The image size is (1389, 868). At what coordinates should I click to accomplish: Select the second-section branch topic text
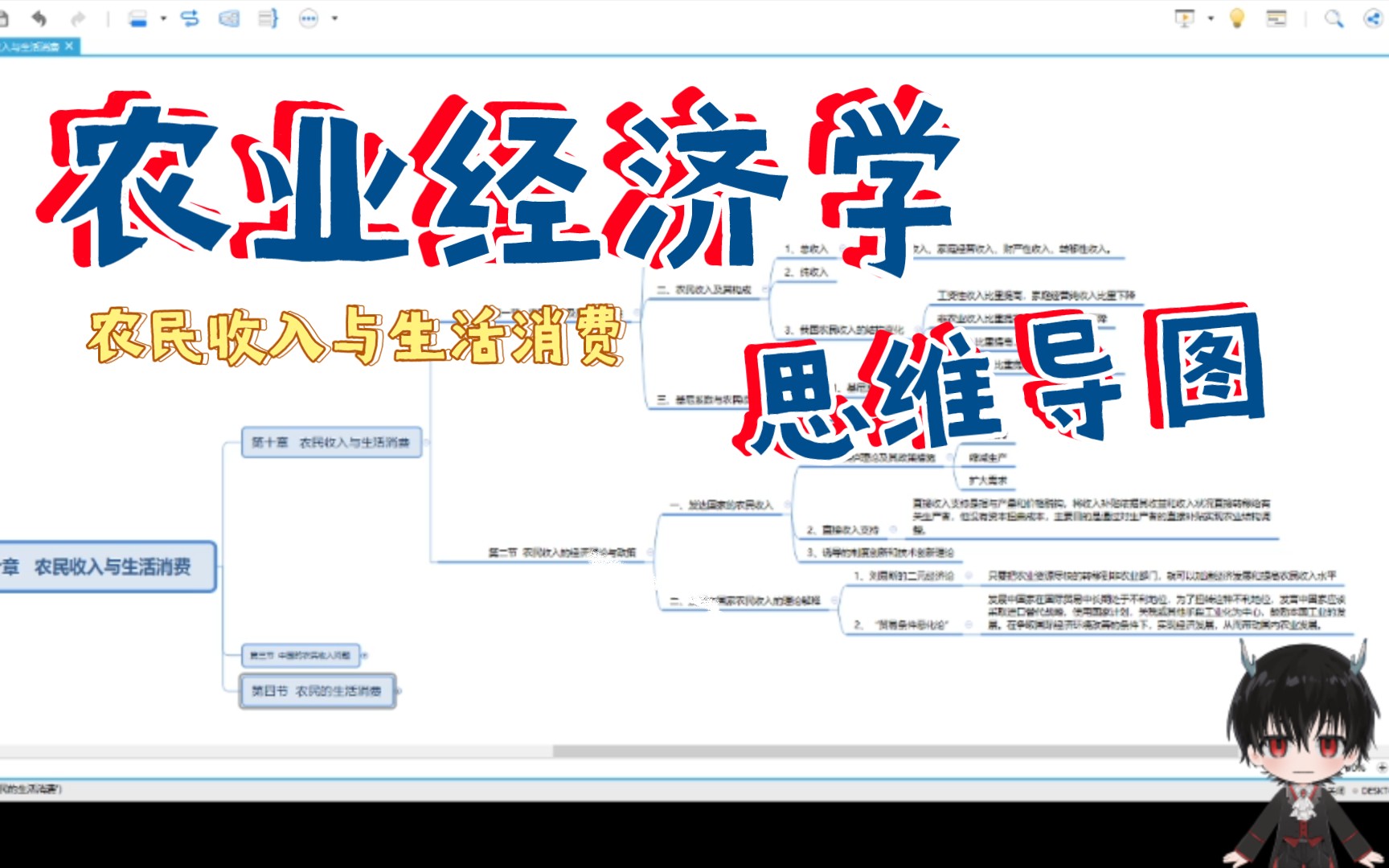[562, 552]
